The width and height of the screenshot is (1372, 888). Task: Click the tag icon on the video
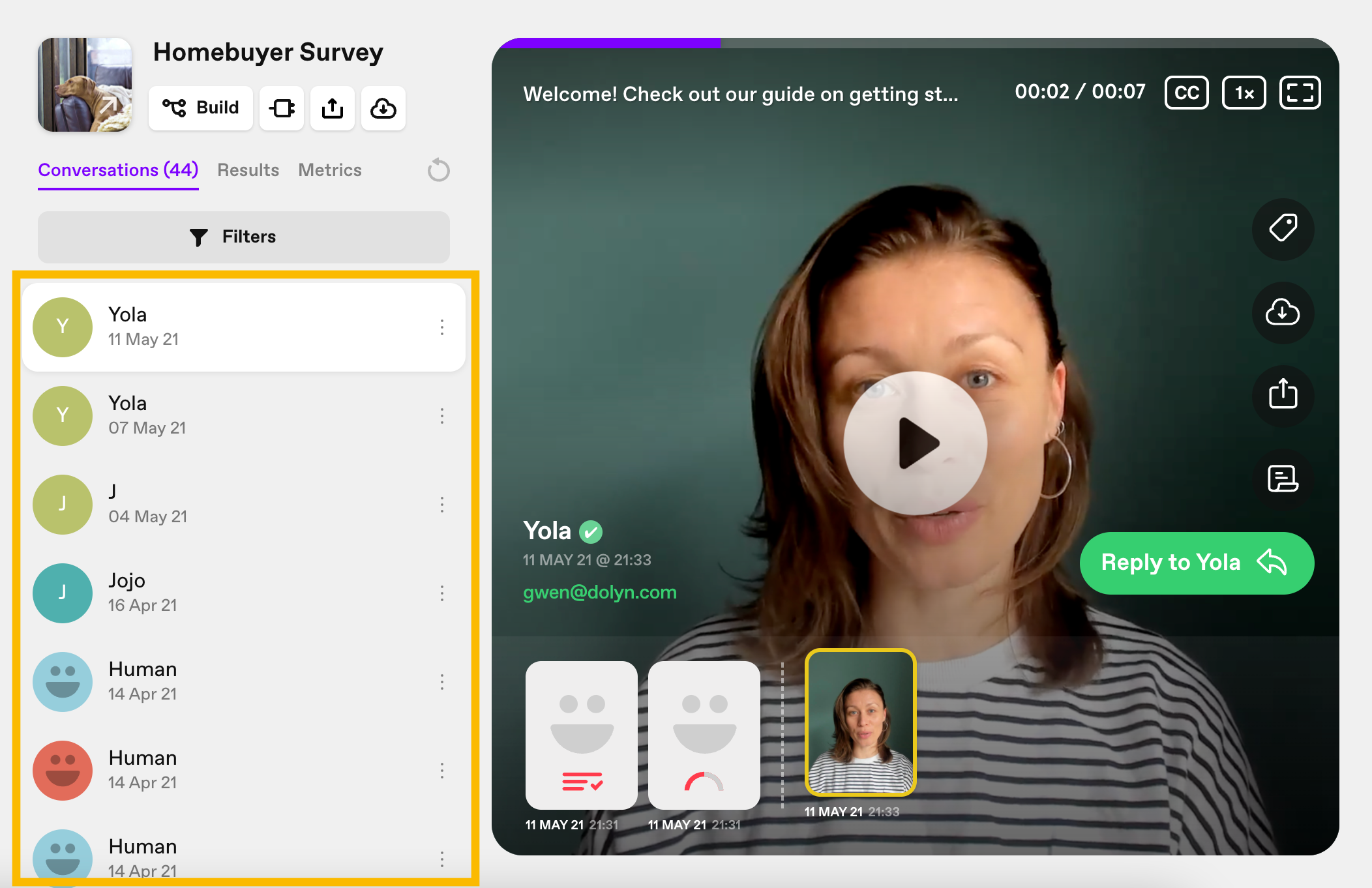(x=1283, y=229)
